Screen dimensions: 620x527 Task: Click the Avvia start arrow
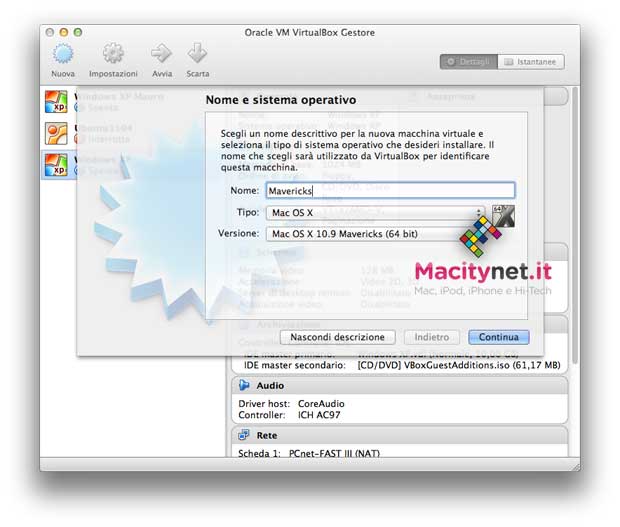162,53
